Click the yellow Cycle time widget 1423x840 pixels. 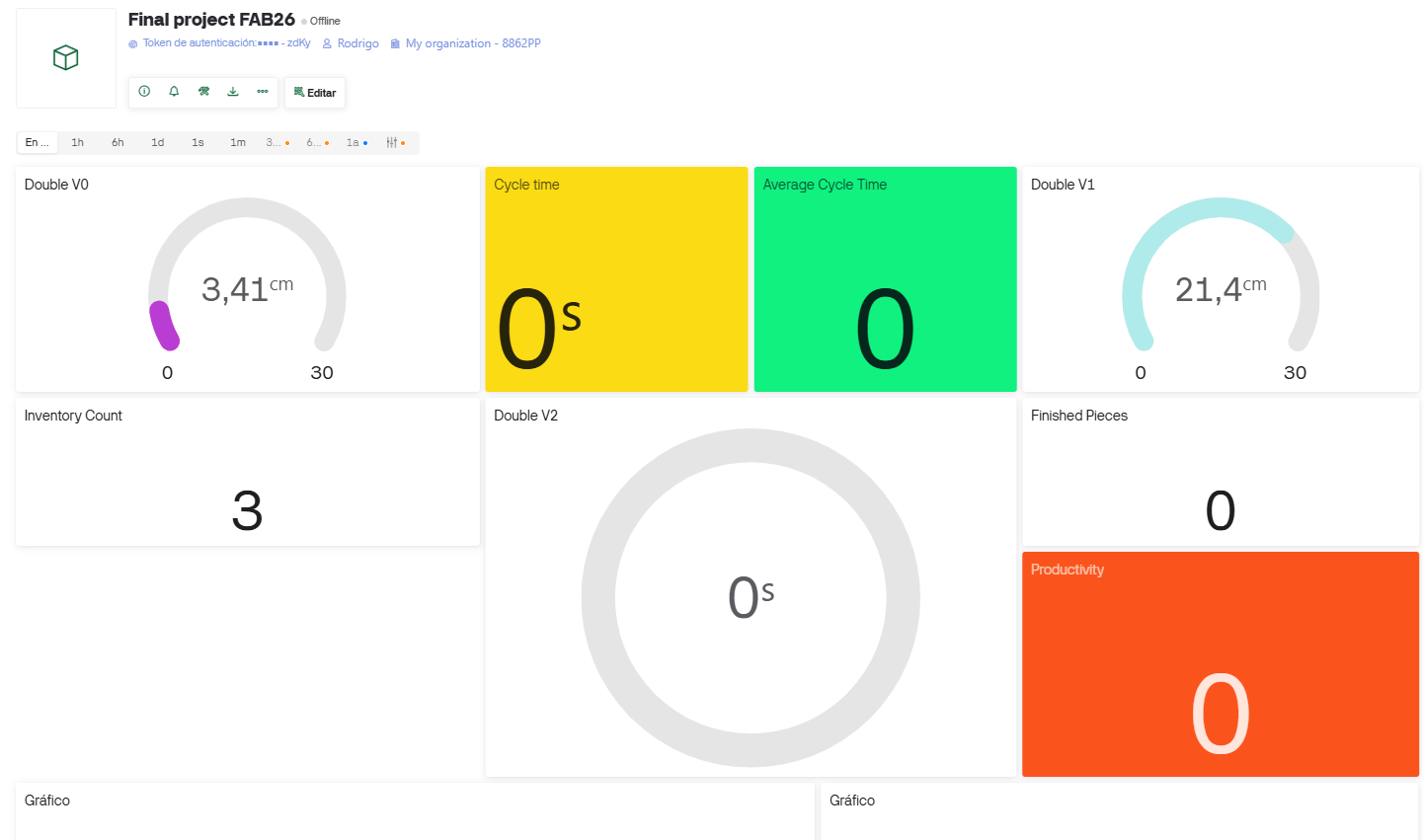click(x=616, y=279)
